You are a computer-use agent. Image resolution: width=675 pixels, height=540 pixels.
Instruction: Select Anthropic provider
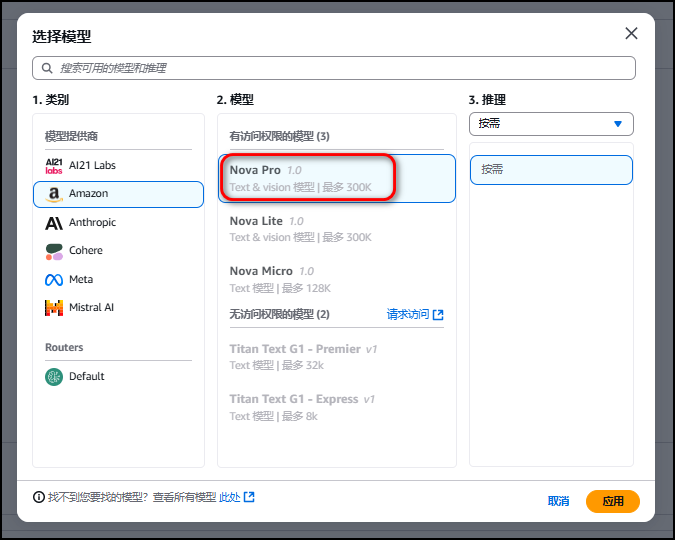click(118, 223)
